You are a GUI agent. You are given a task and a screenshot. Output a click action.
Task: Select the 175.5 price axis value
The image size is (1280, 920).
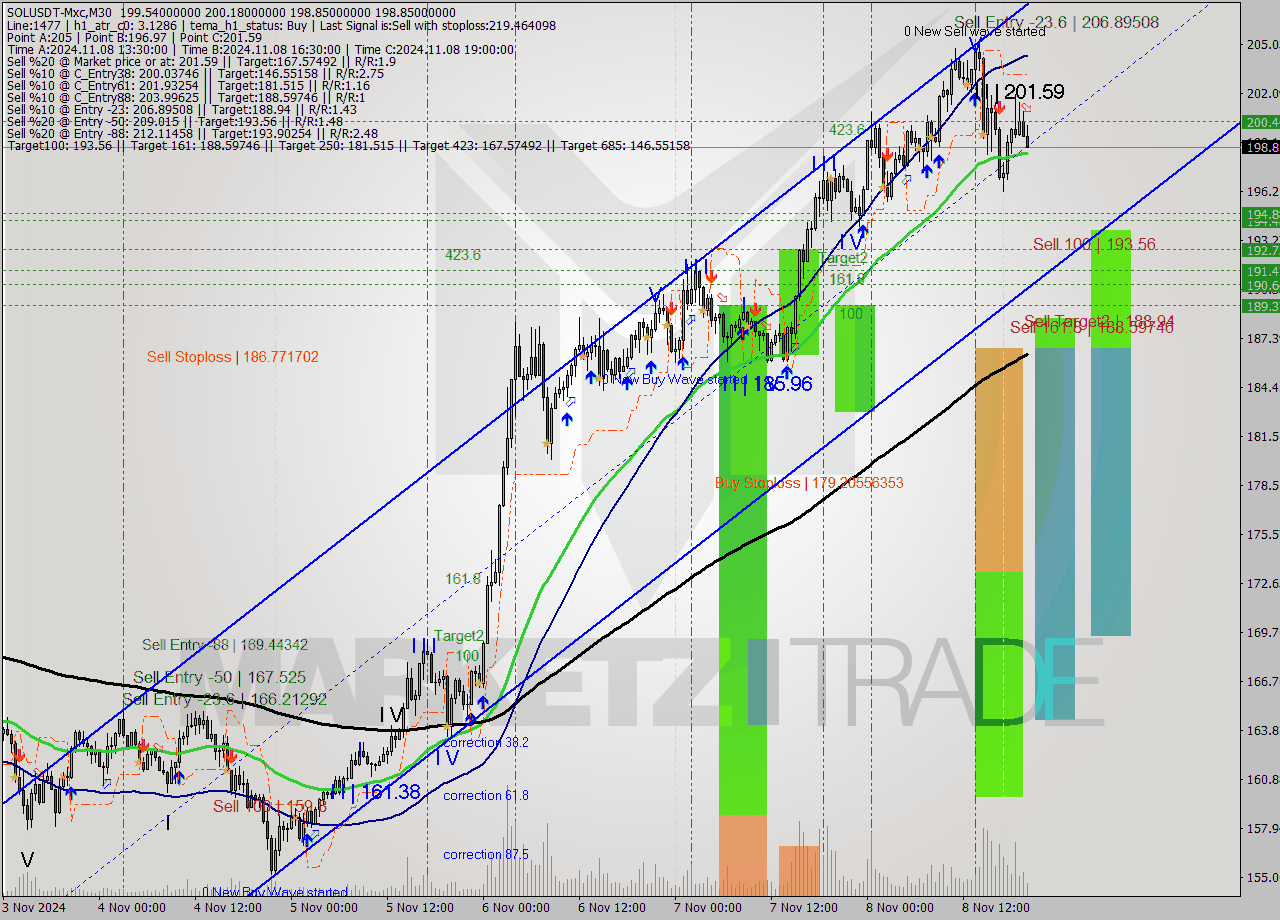[1262, 534]
